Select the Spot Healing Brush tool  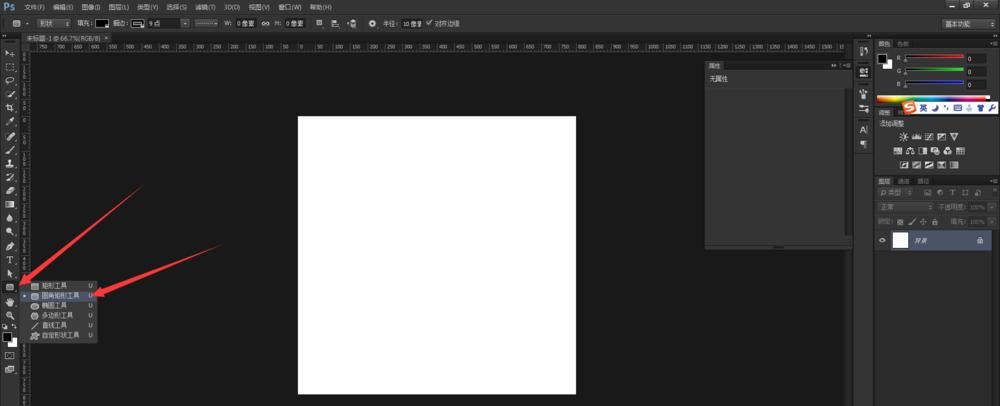[x=10, y=136]
